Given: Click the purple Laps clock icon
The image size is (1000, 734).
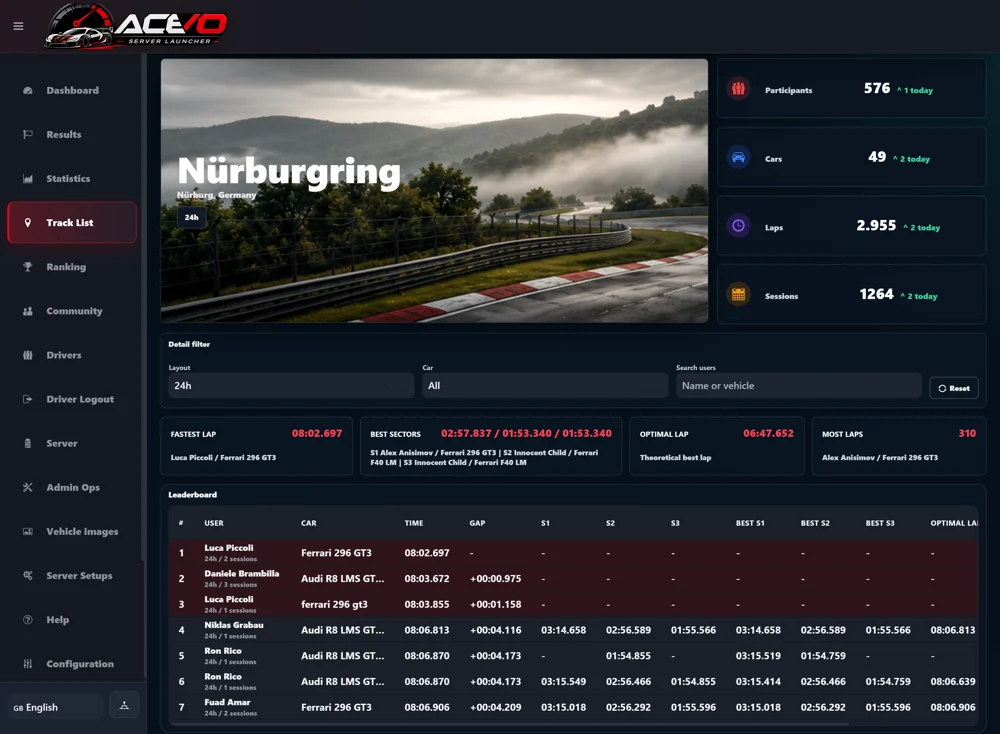Looking at the screenshot, I should point(739,226).
